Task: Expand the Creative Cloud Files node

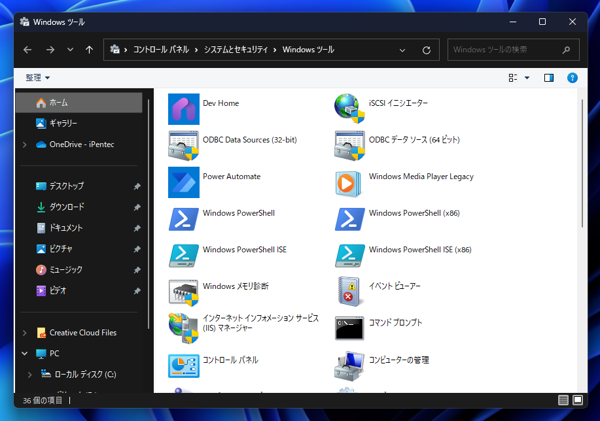Action: point(25,333)
